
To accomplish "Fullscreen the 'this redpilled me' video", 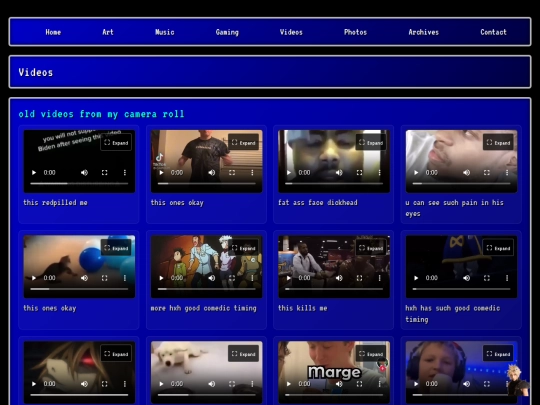I will pos(105,173).
